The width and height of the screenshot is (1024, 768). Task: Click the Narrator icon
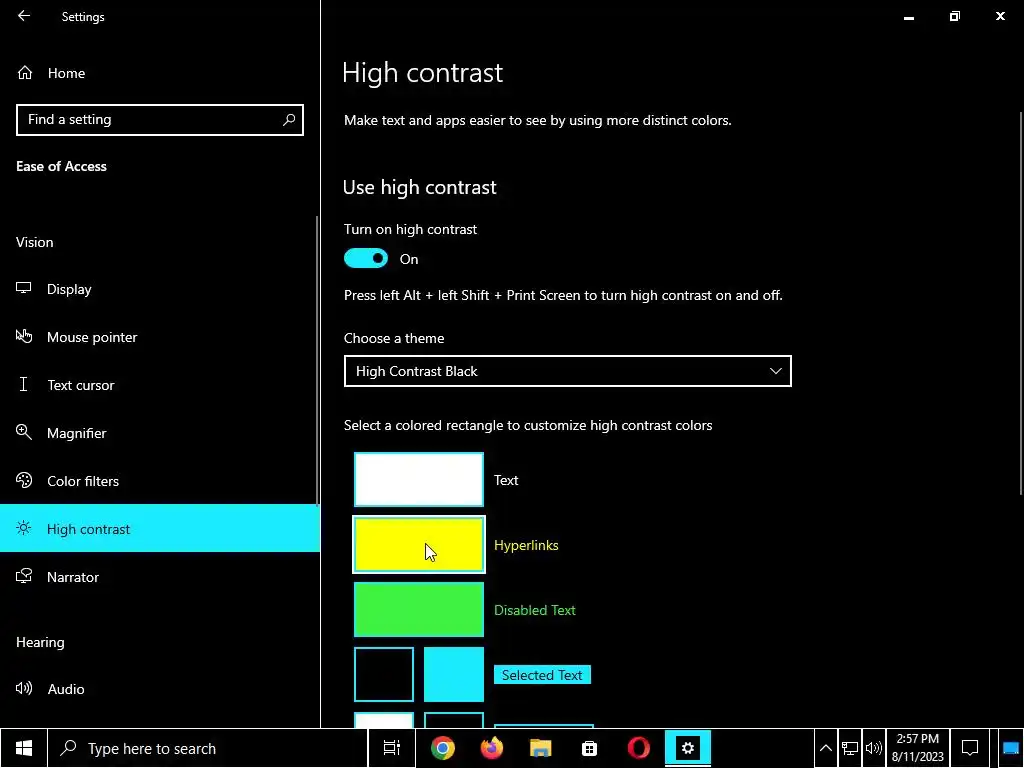pyautogui.click(x=24, y=576)
